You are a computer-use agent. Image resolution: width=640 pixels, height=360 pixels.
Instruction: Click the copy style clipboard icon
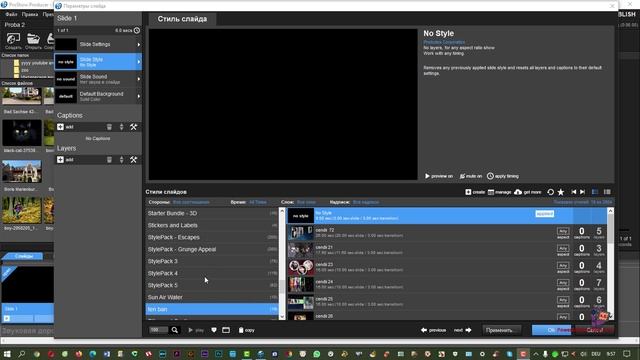click(241, 330)
